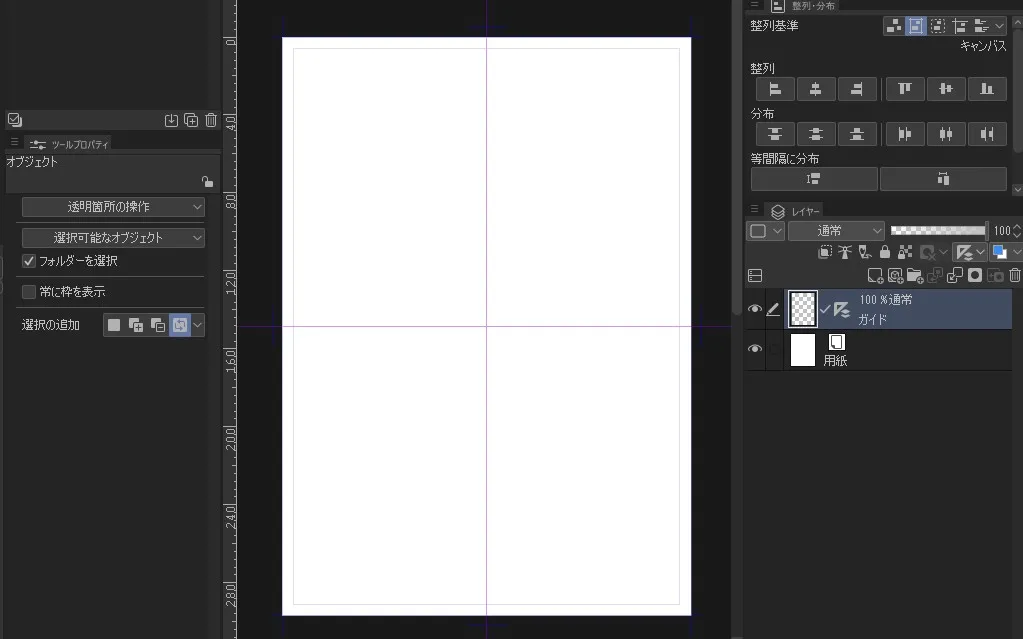Click the Clip to Layer Below icon
1023x639 pixels.
[x=825, y=251]
